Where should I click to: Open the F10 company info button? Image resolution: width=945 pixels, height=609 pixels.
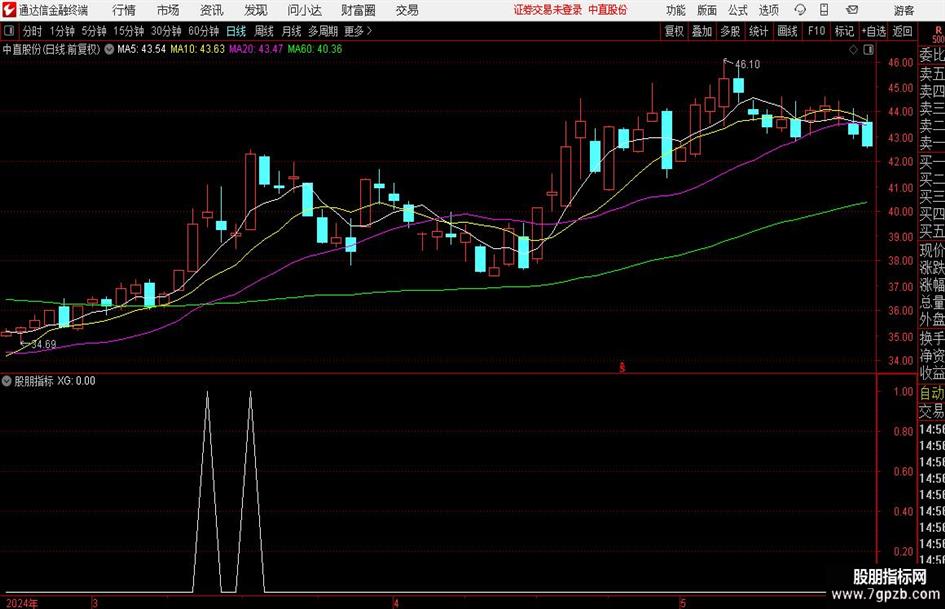tap(817, 31)
